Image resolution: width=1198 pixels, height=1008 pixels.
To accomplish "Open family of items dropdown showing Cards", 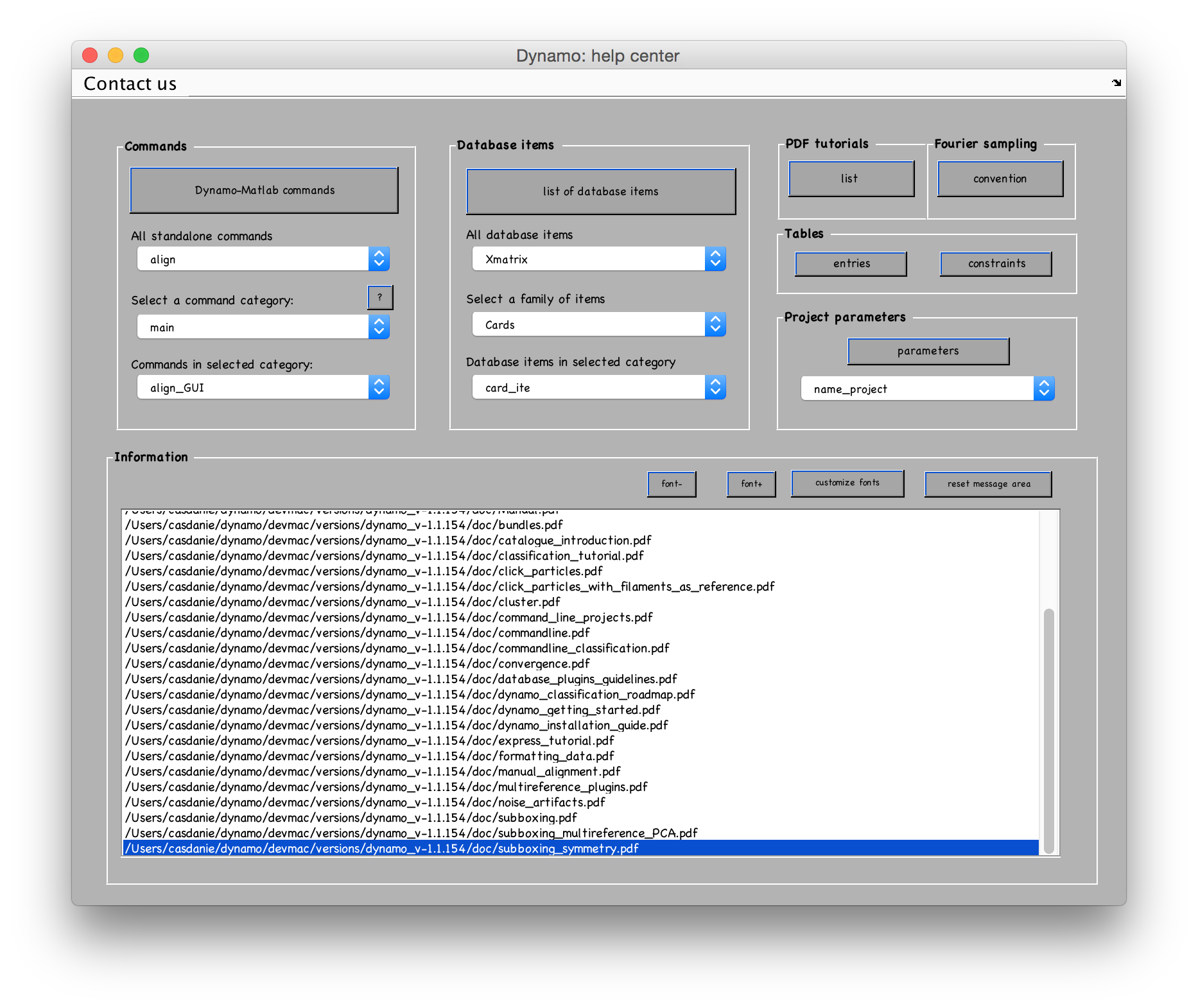I will [x=599, y=325].
